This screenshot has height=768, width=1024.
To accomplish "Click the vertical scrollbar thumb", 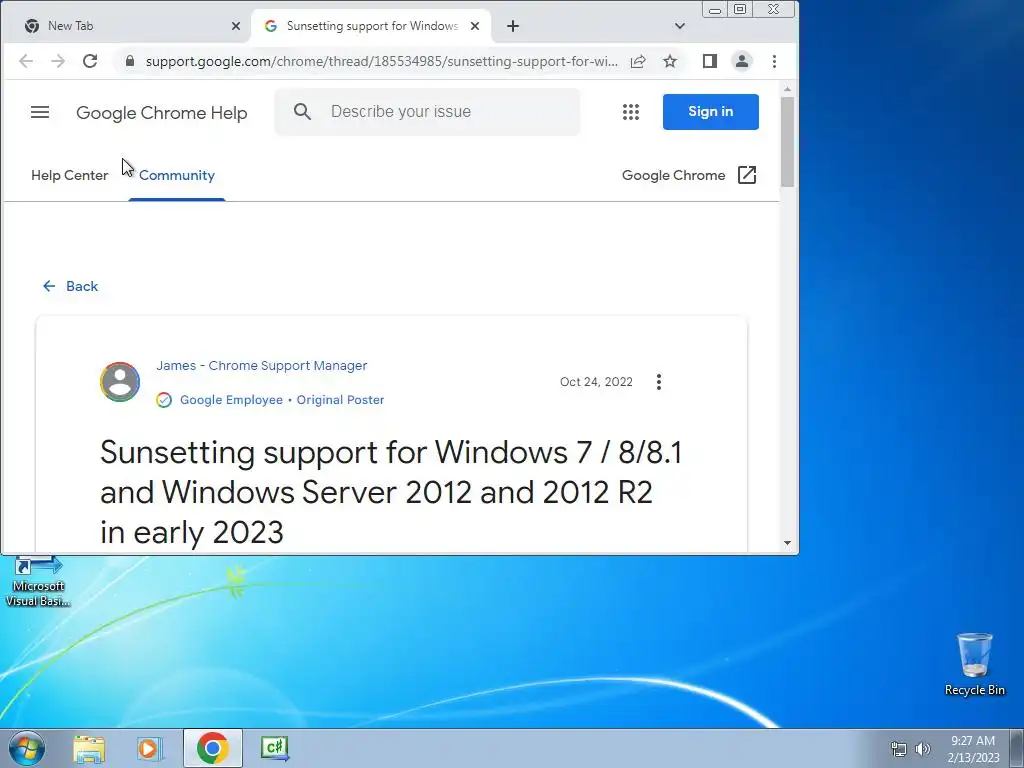I will point(788,142).
